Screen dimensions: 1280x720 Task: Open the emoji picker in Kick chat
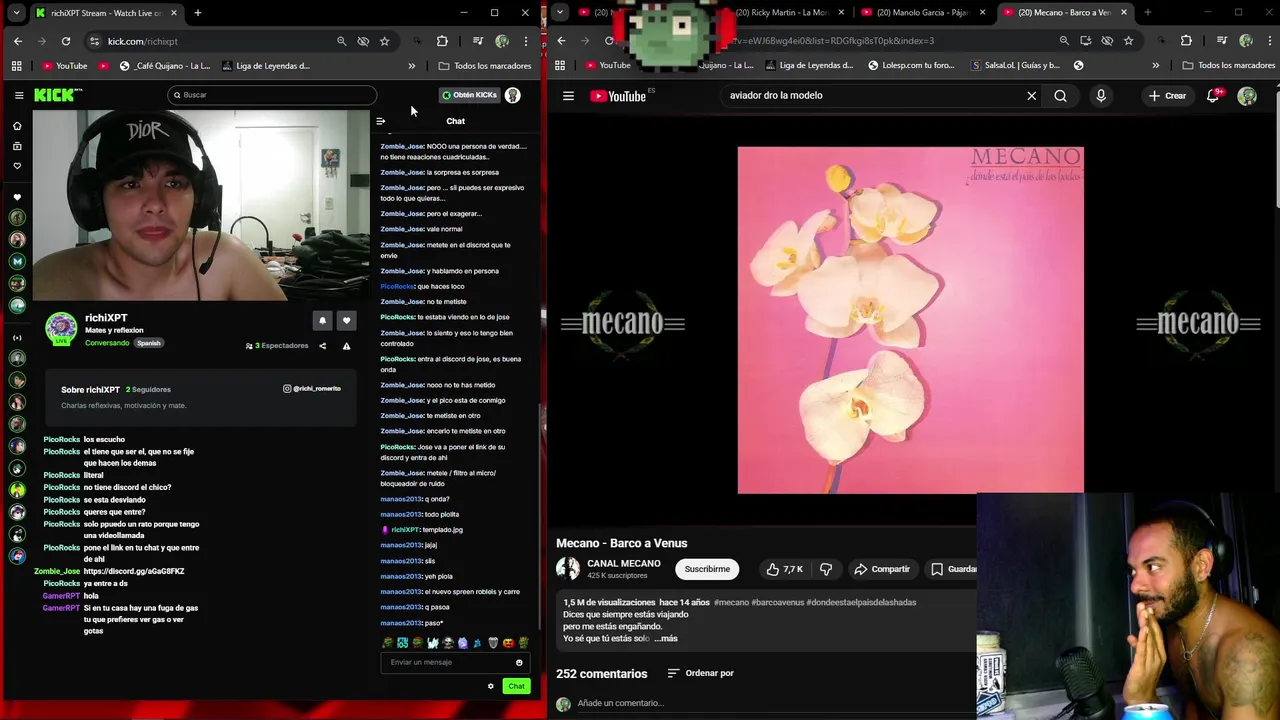click(519, 662)
